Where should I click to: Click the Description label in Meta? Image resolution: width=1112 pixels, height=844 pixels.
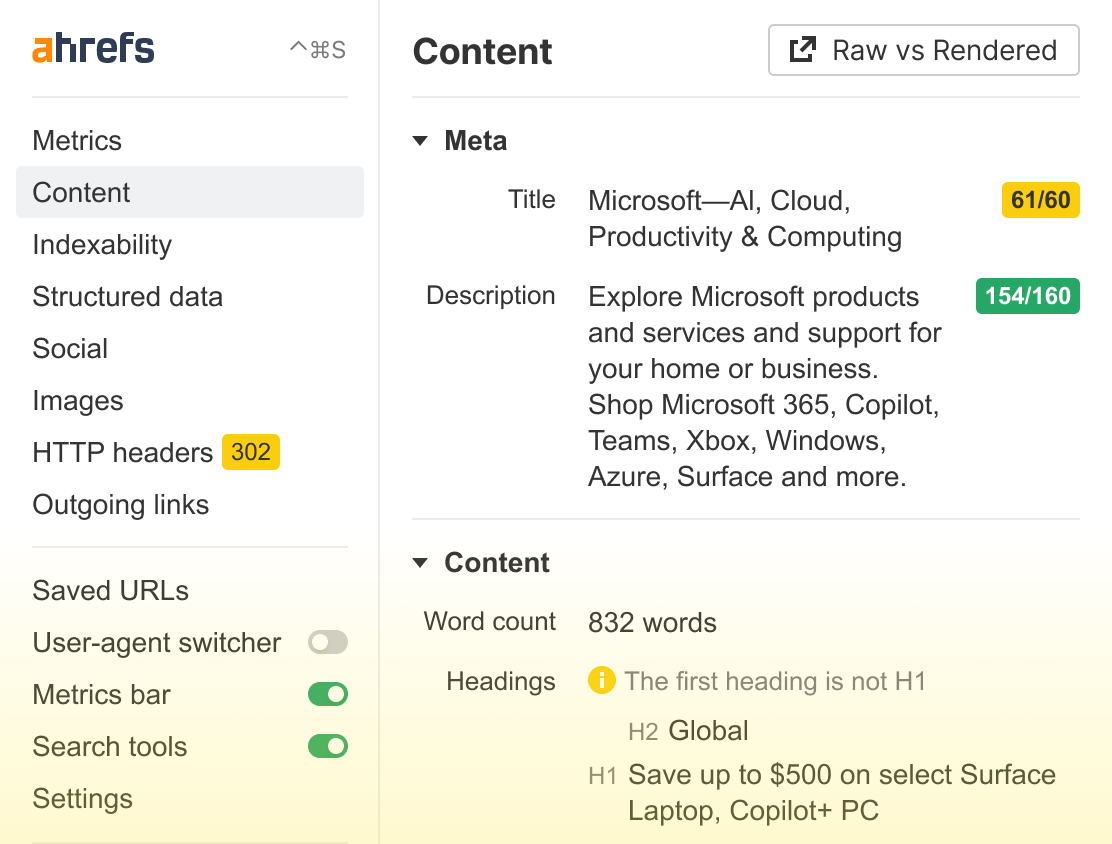(491, 296)
